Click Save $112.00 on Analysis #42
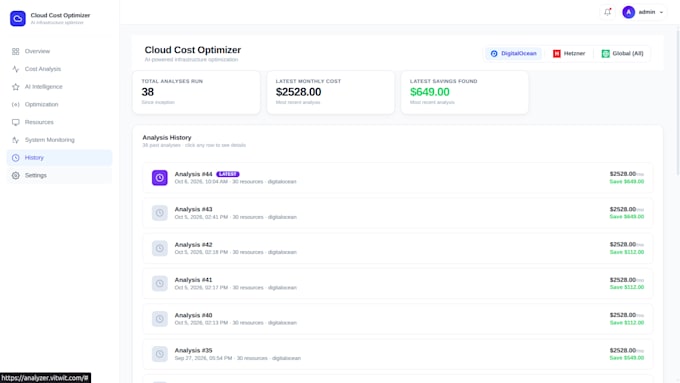 coord(627,252)
